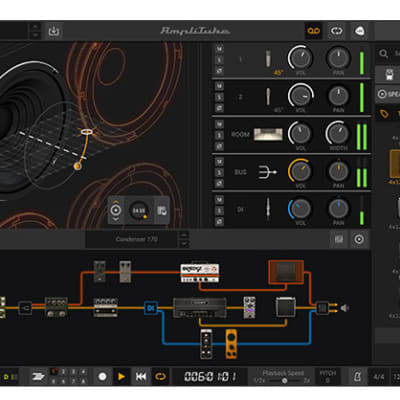Click the DI channel VOL knob
400x400 pixels.
click(x=300, y=209)
